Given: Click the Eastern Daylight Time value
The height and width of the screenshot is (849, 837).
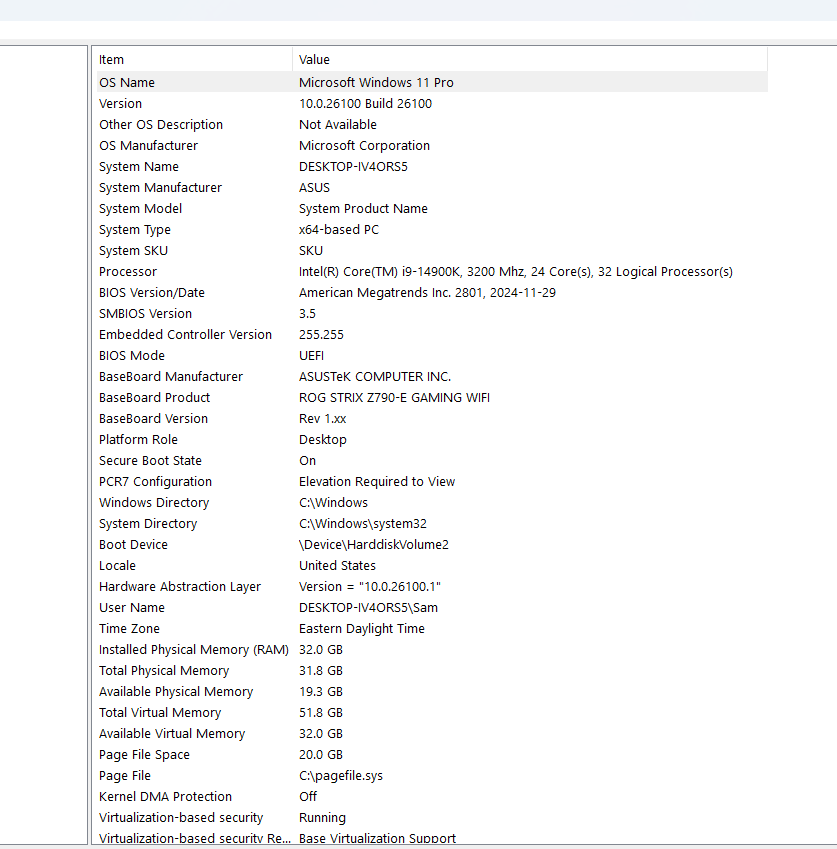Looking at the screenshot, I should tap(362, 629).
